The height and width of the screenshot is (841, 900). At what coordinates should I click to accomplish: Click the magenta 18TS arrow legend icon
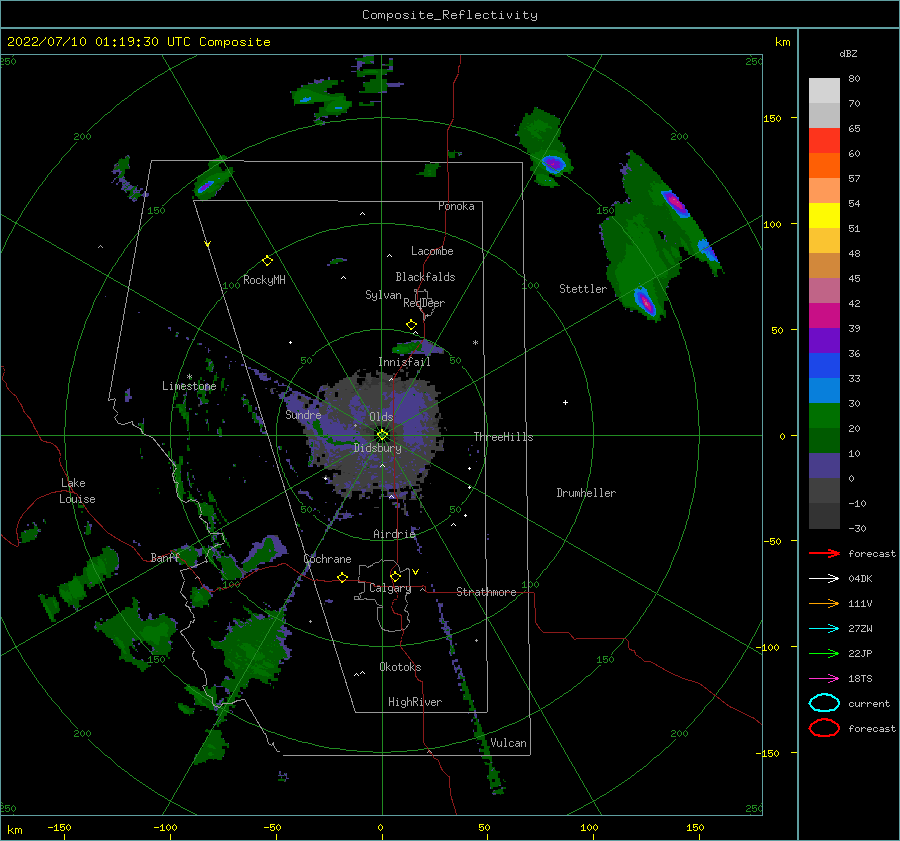(x=824, y=679)
